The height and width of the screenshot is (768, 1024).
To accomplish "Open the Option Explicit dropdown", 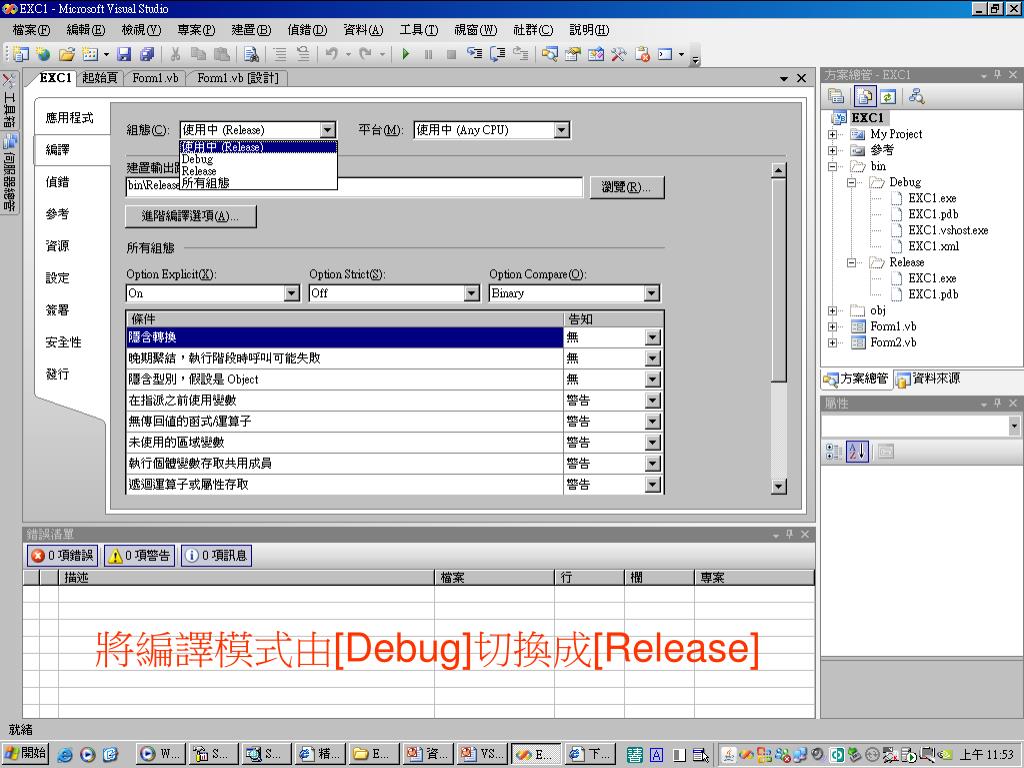I will pyautogui.click(x=292, y=293).
